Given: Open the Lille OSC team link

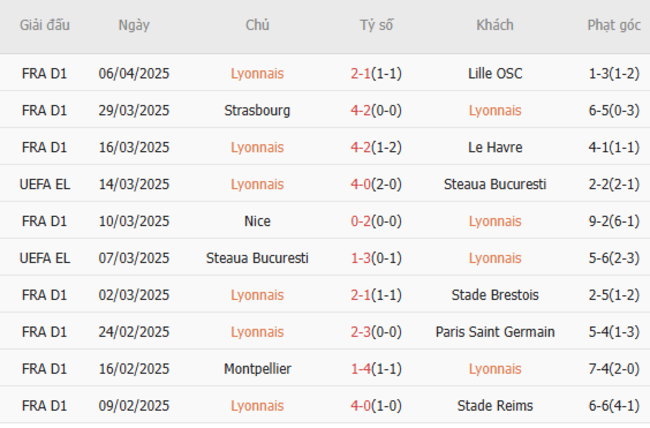Looking at the screenshot, I should (x=494, y=73).
